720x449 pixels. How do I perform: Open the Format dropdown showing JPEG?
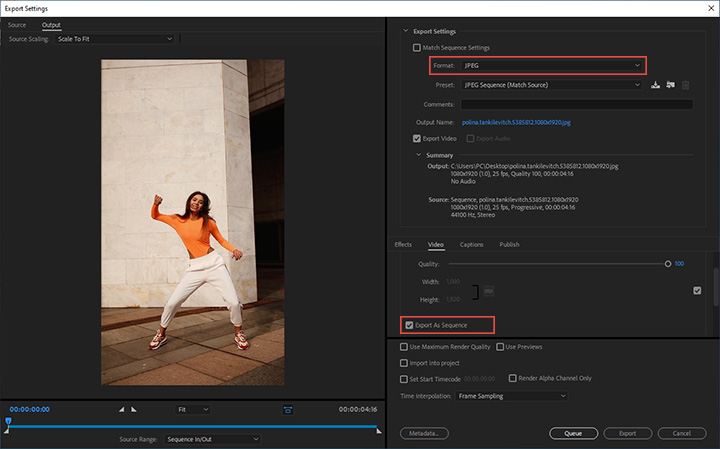[551, 66]
